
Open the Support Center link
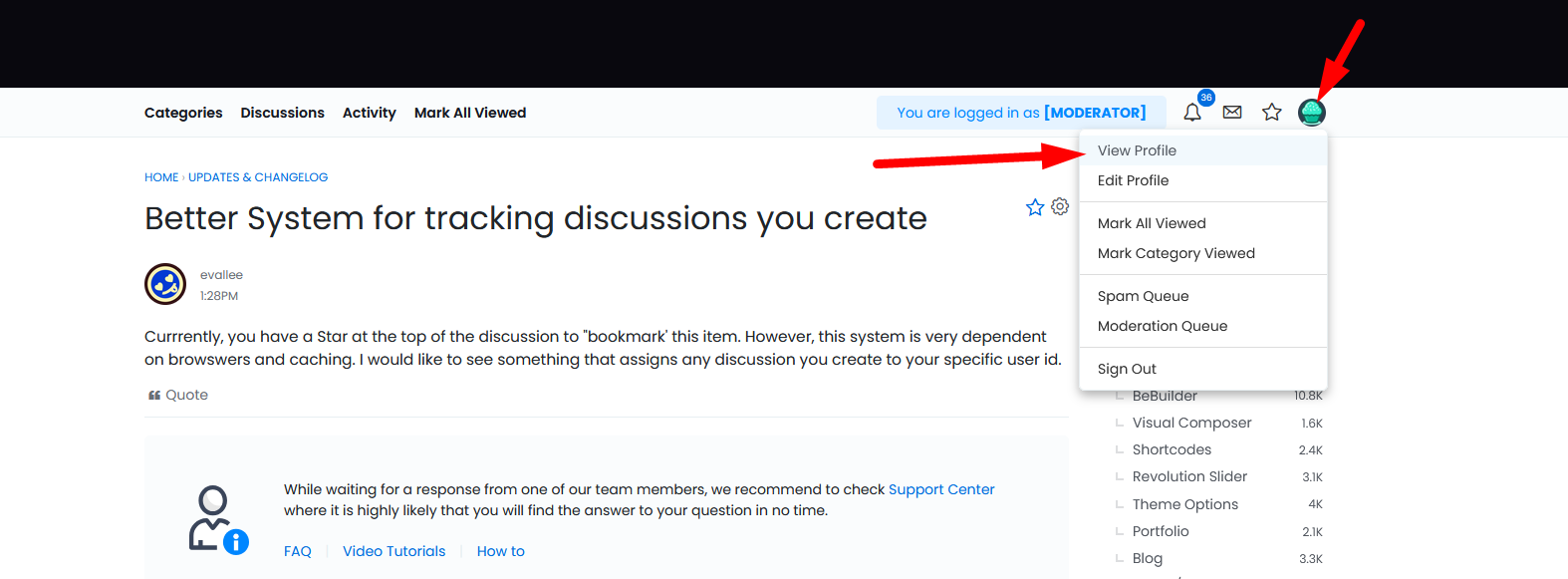click(x=940, y=489)
